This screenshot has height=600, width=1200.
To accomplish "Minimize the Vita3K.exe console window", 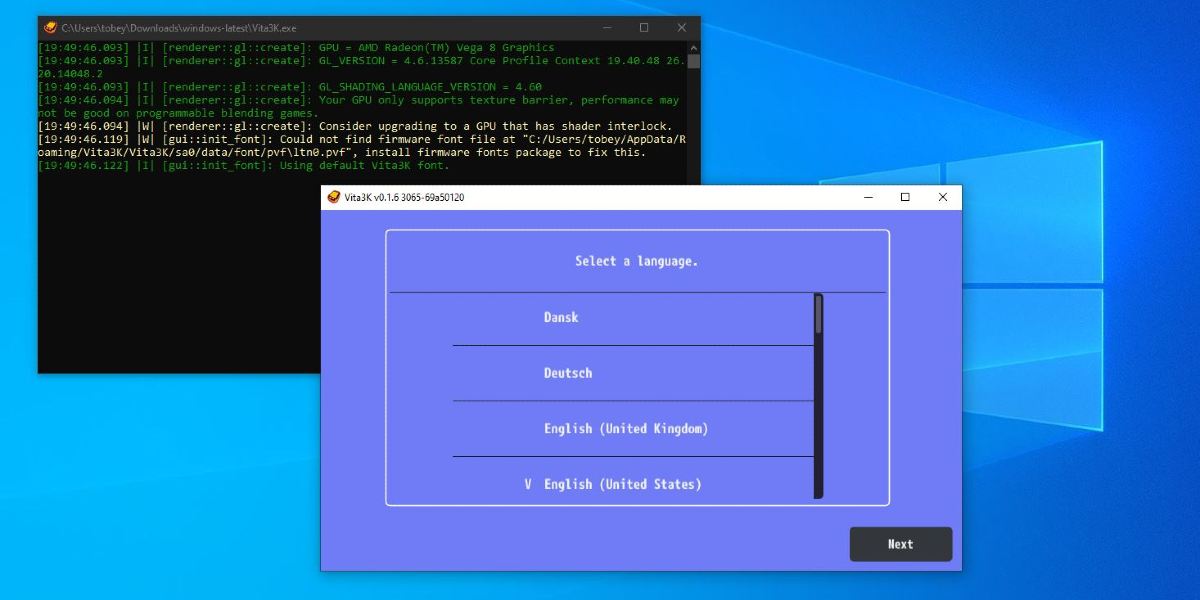I will (x=606, y=28).
